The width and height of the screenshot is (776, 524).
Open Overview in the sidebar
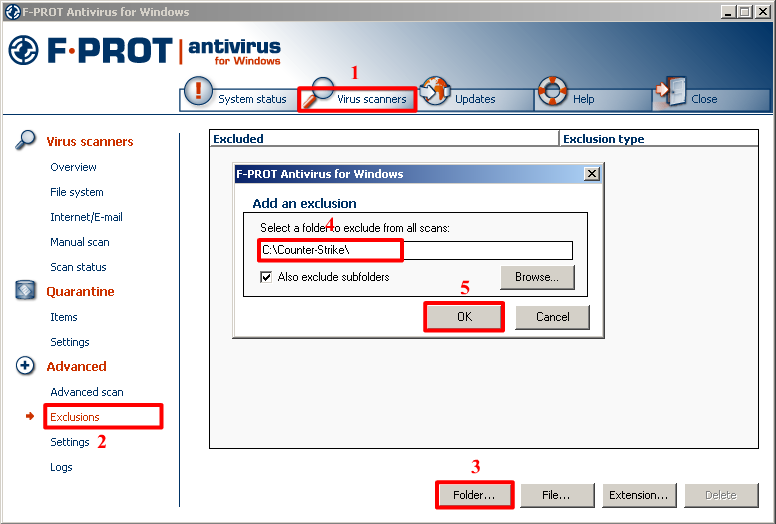tap(73, 167)
